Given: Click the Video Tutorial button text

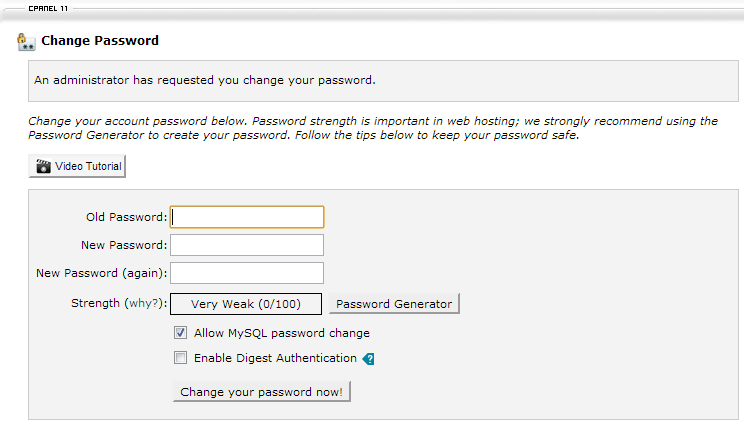Looking at the screenshot, I should pos(88,166).
